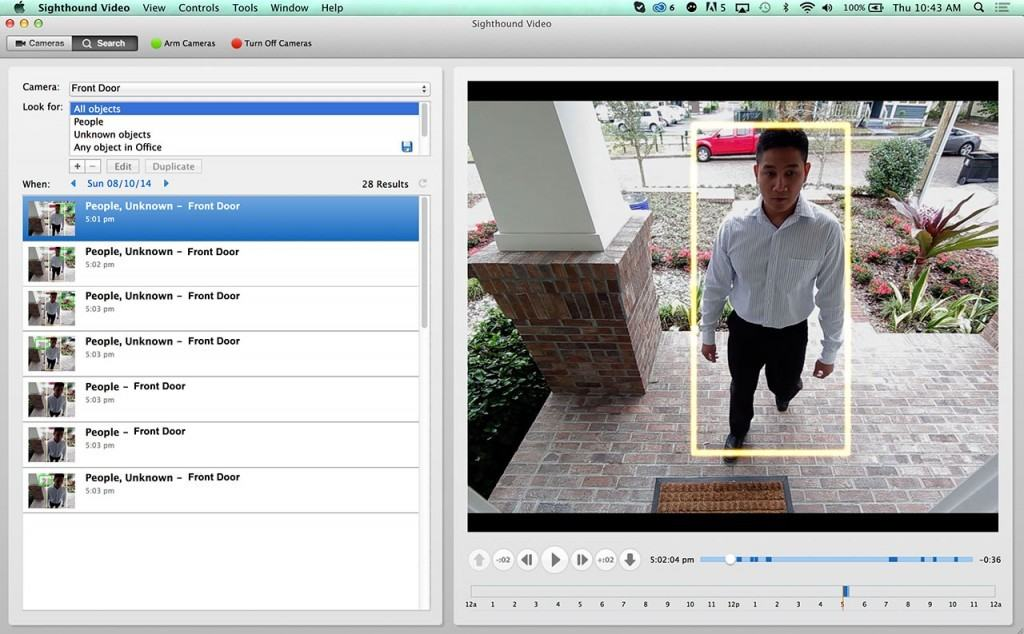Click the volume icon in menu bar
This screenshot has height=634, width=1024.
click(x=827, y=8)
